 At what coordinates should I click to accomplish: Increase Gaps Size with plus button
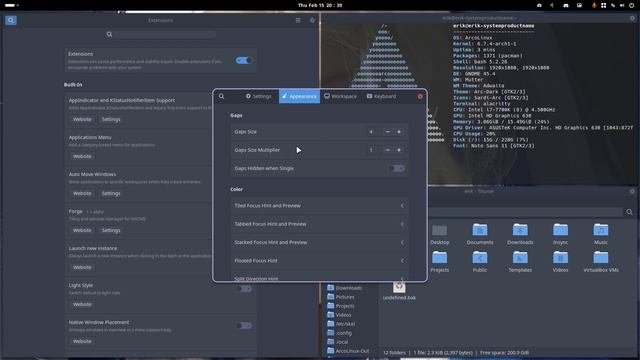pos(399,132)
